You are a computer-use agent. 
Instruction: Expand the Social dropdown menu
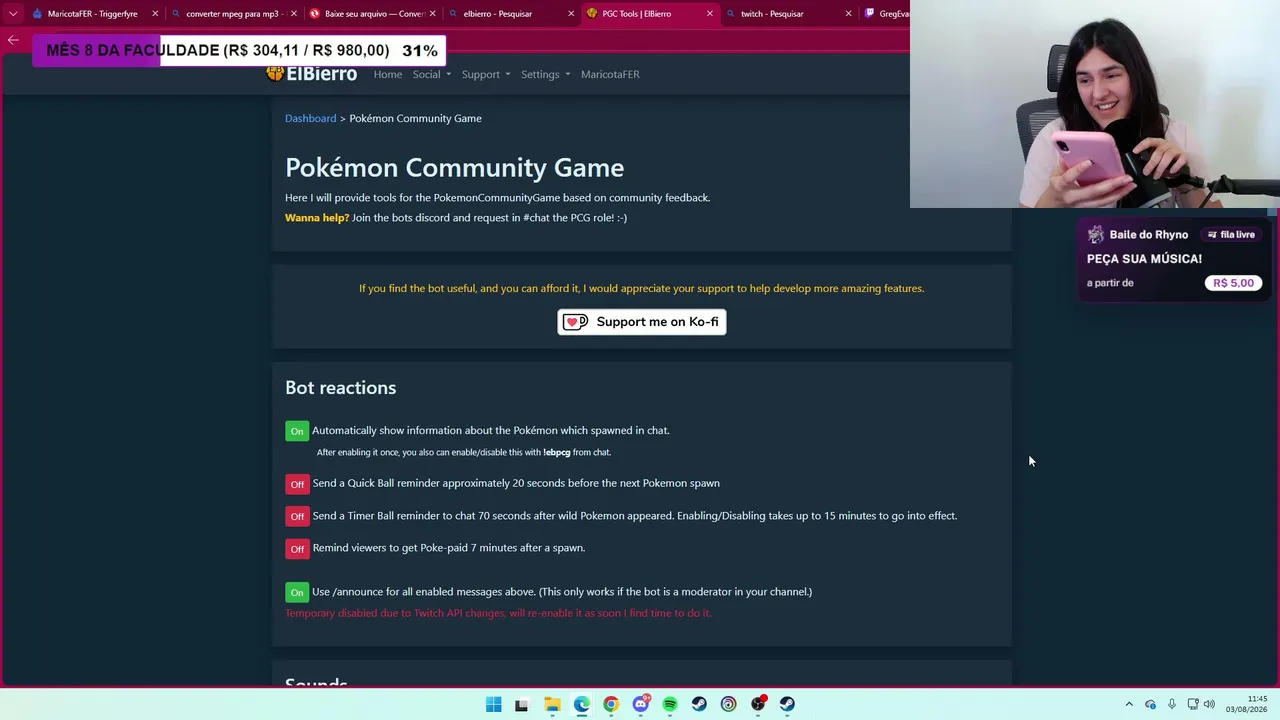pos(432,74)
